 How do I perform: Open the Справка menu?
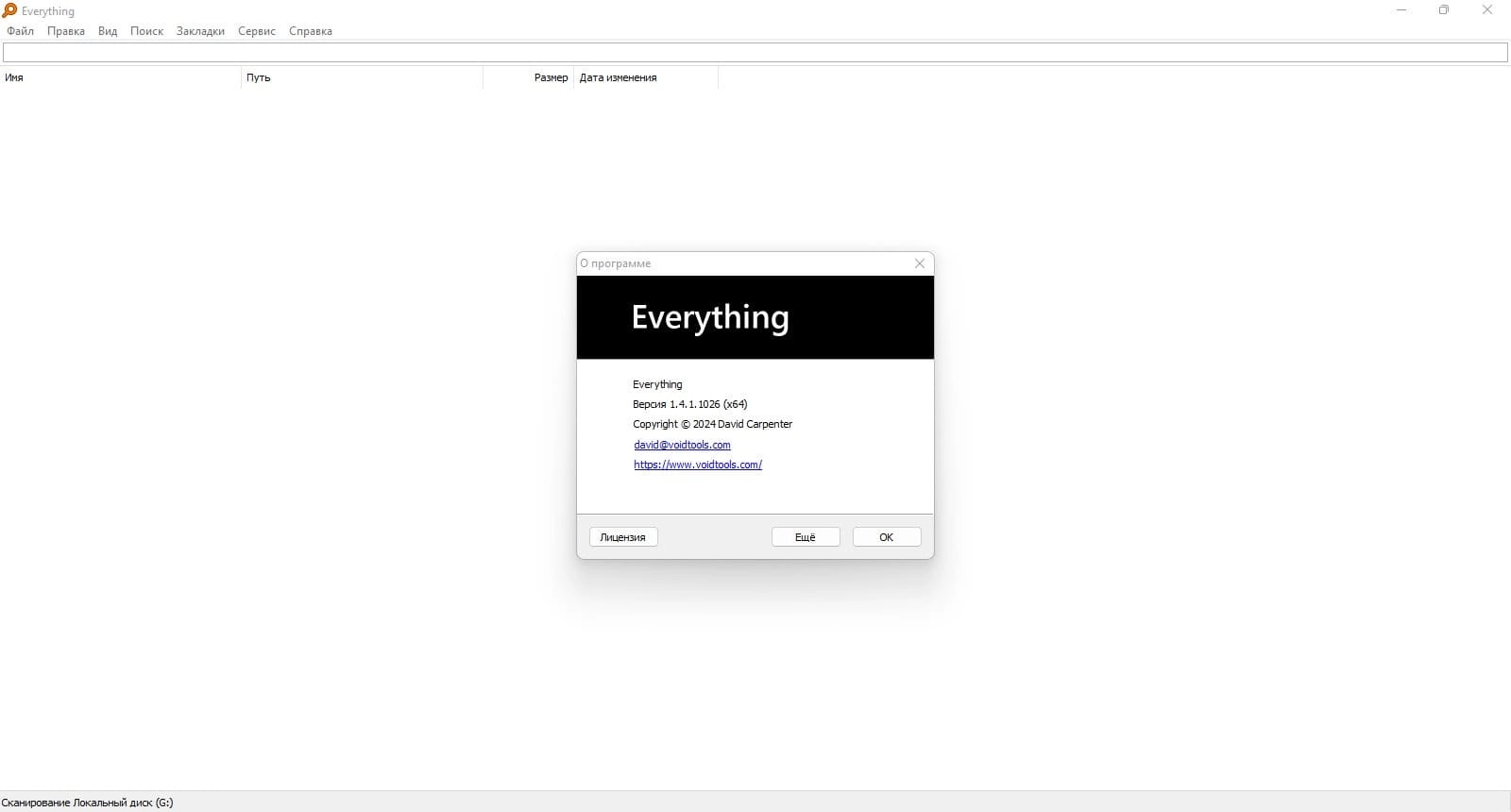(x=311, y=31)
